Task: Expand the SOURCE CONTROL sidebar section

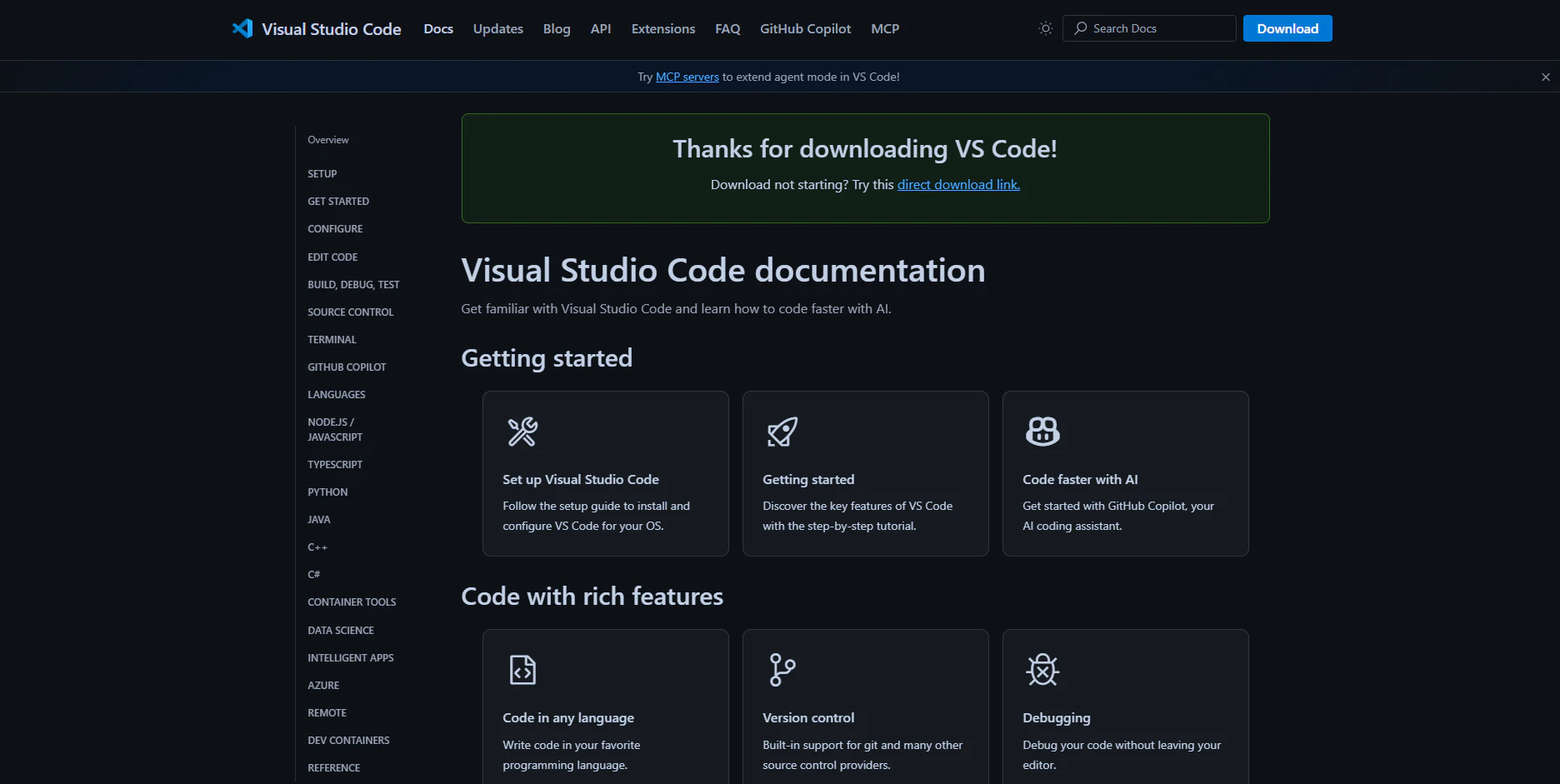Action: 350,312
